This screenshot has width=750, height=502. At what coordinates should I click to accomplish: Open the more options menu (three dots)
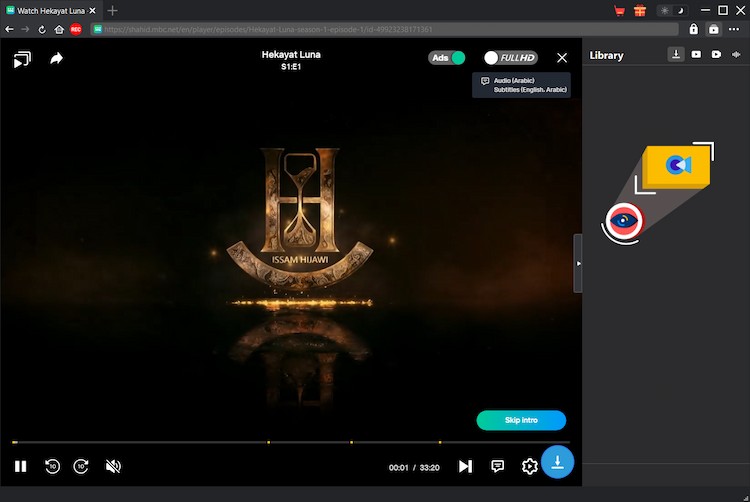point(734,29)
